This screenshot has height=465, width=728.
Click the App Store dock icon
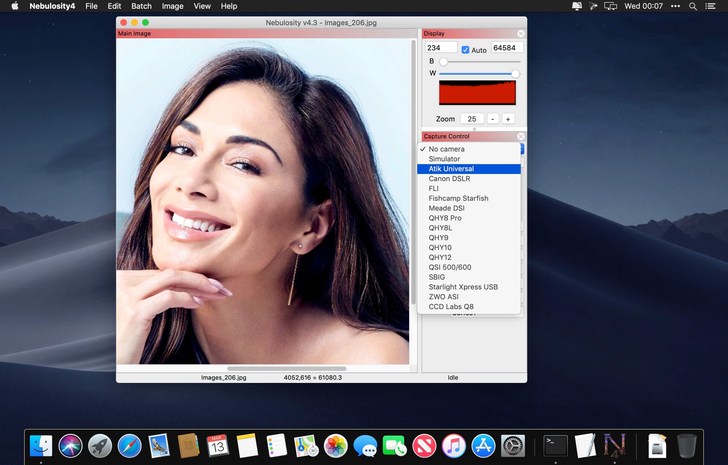pos(484,446)
